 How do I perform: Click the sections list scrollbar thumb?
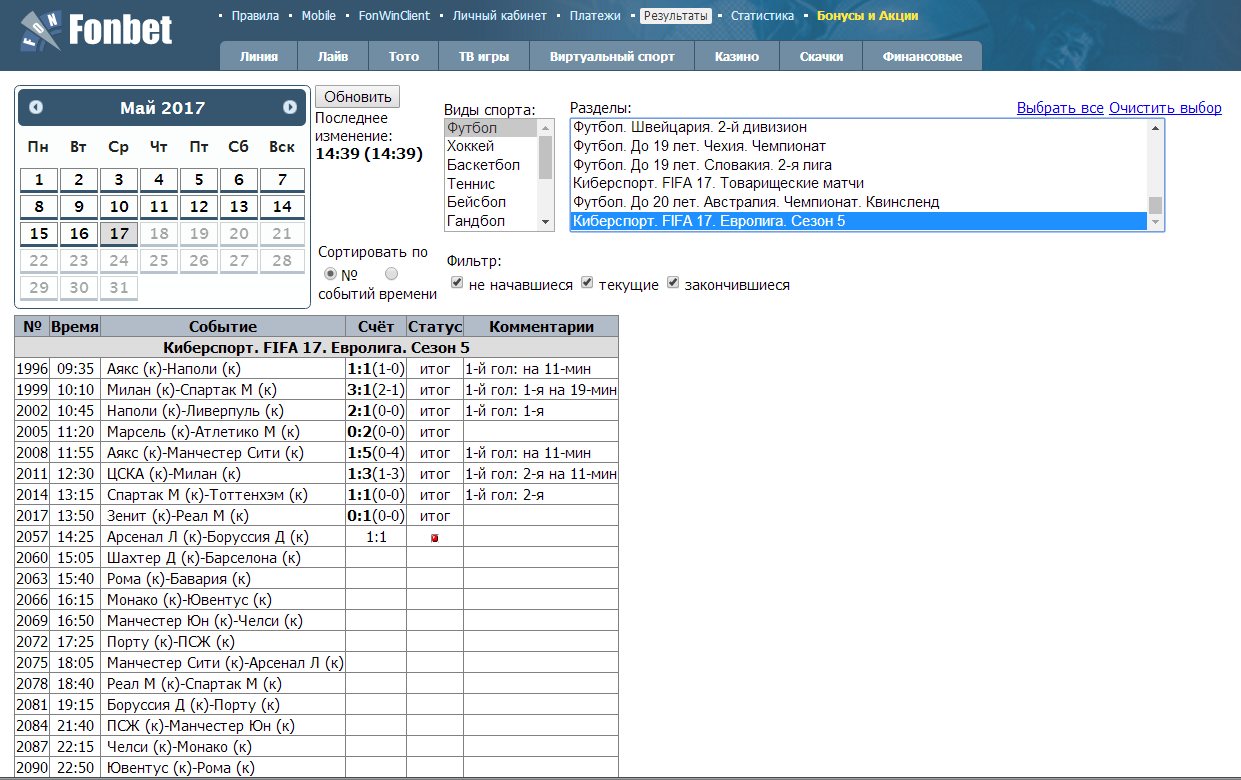[x=1156, y=205]
